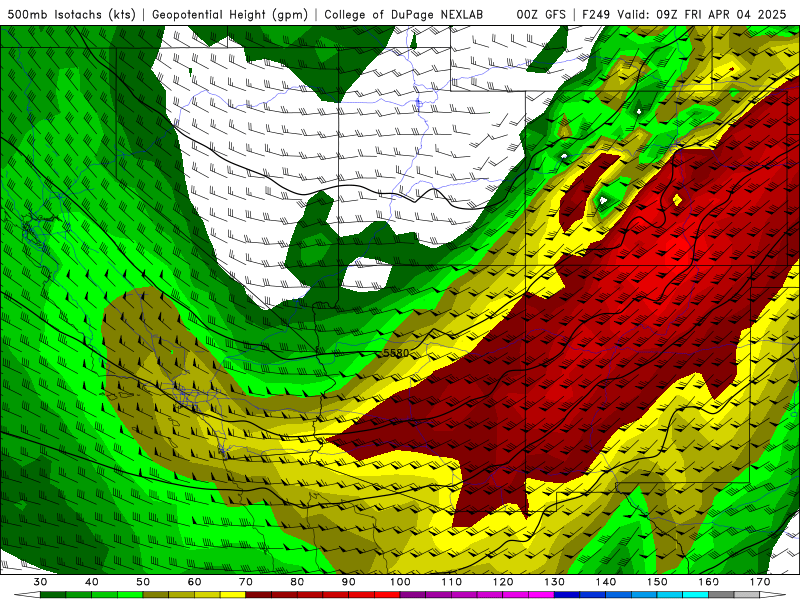The width and height of the screenshot is (800, 600).
Task: Select the cyan 155-160 kt legend swatch
Action: pyautogui.click(x=695, y=595)
